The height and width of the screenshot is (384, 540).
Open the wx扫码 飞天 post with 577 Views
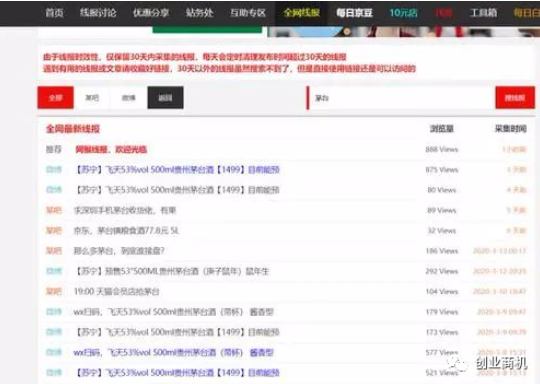[174, 353]
